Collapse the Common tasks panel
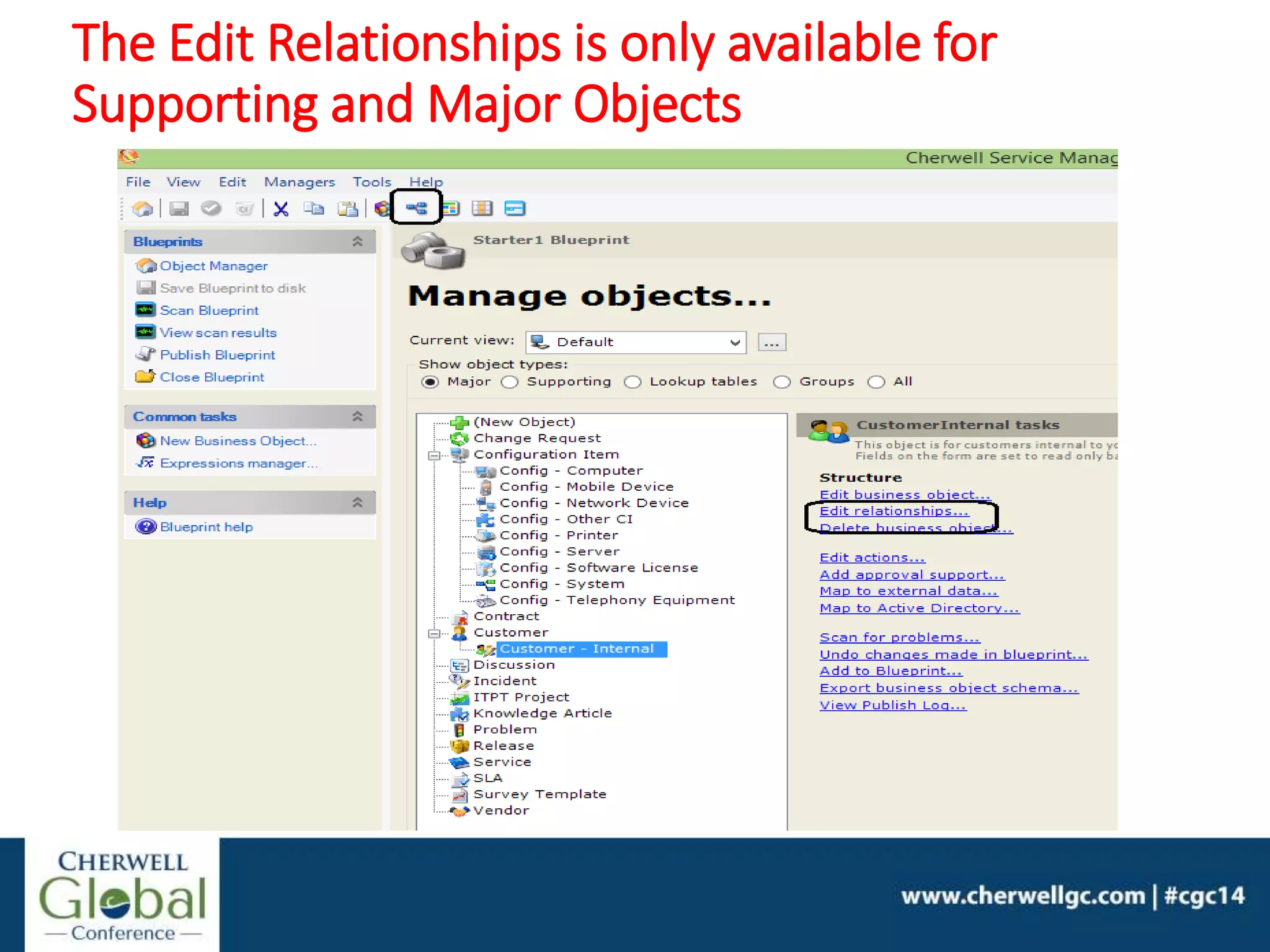1270x952 pixels. click(x=357, y=416)
